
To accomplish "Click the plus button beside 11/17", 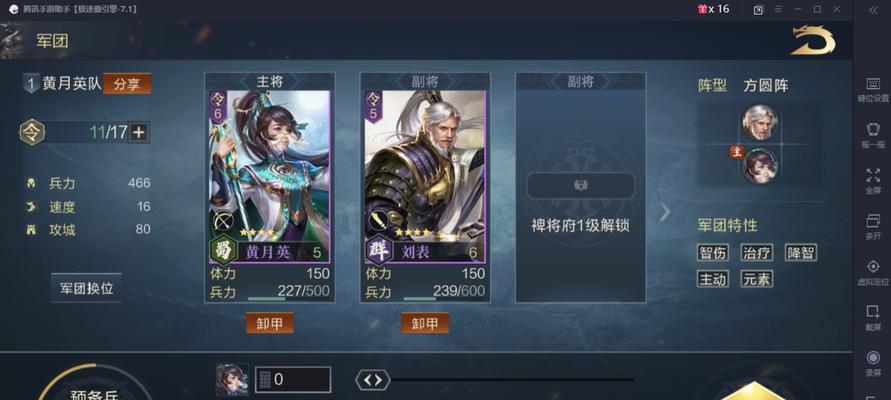I will pos(139,132).
